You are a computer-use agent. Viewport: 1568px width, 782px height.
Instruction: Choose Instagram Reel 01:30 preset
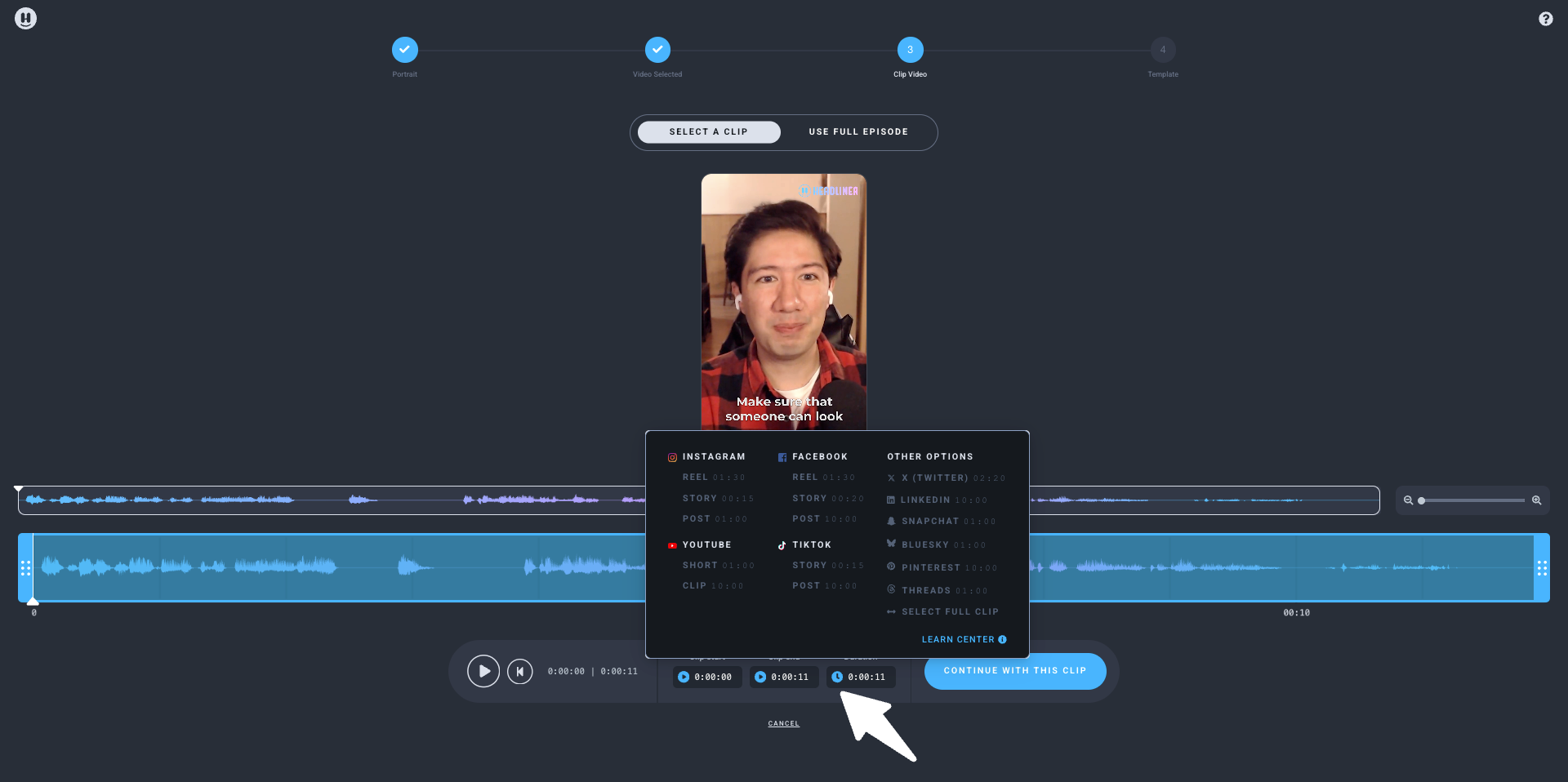713,478
